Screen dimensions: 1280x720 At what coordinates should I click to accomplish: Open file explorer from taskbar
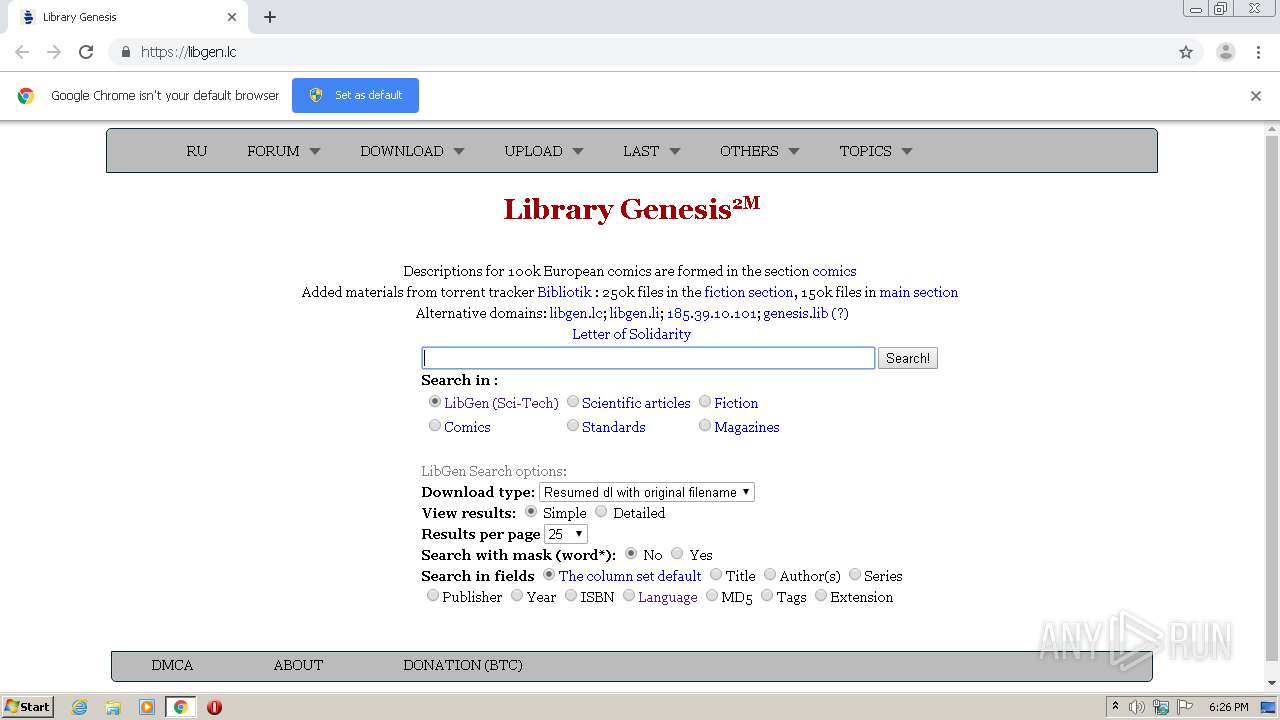coord(113,707)
